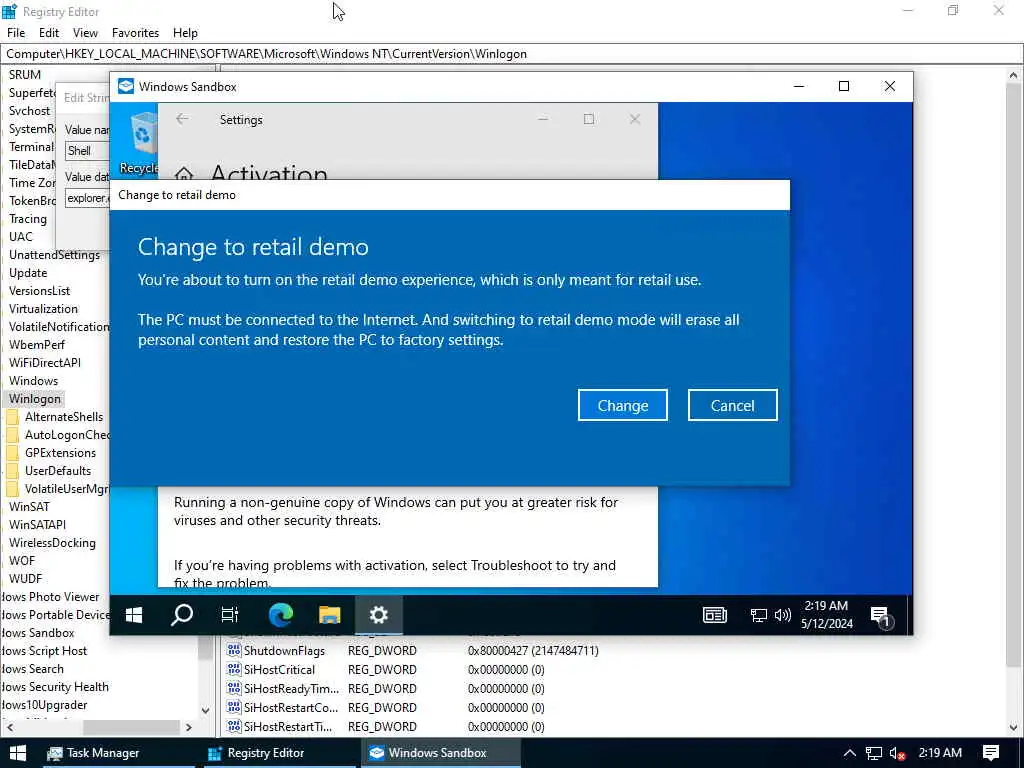Click tree pane scroll down arrow
The image size is (1024, 768).
point(205,711)
